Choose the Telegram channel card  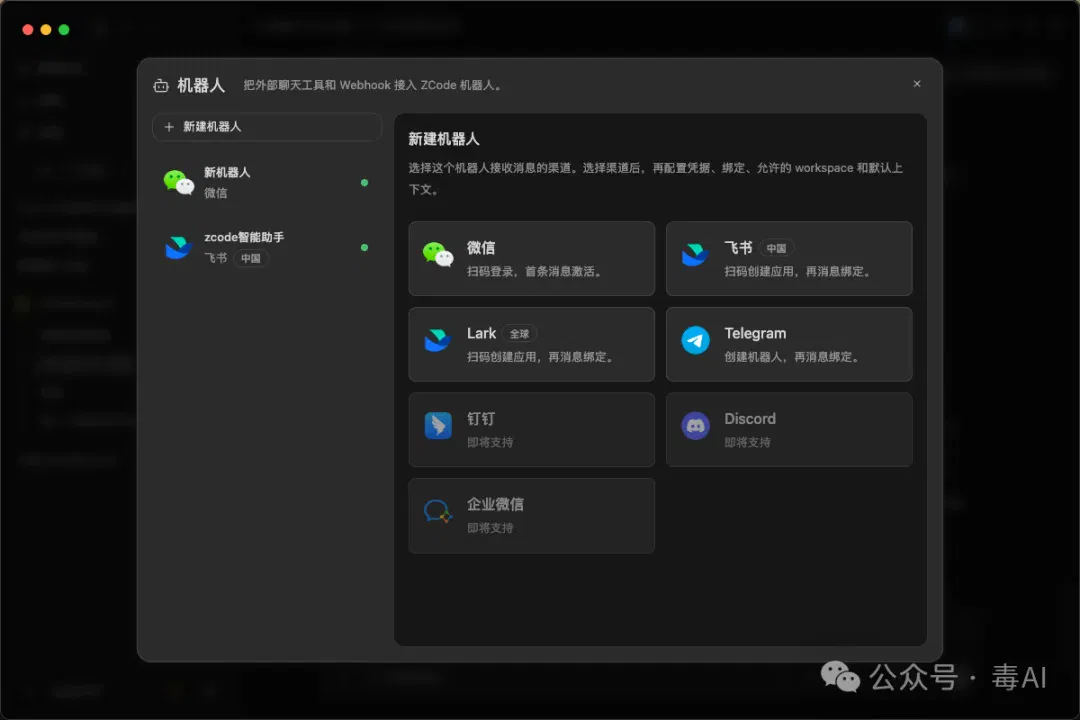point(789,344)
